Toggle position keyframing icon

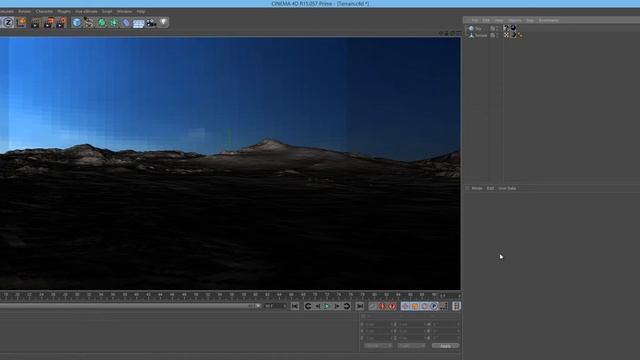405,306
